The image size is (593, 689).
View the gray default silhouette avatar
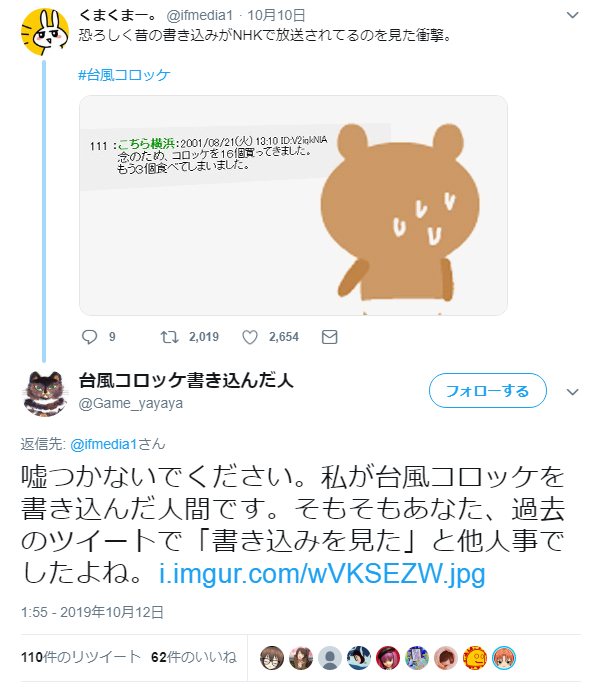click(x=330, y=658)
